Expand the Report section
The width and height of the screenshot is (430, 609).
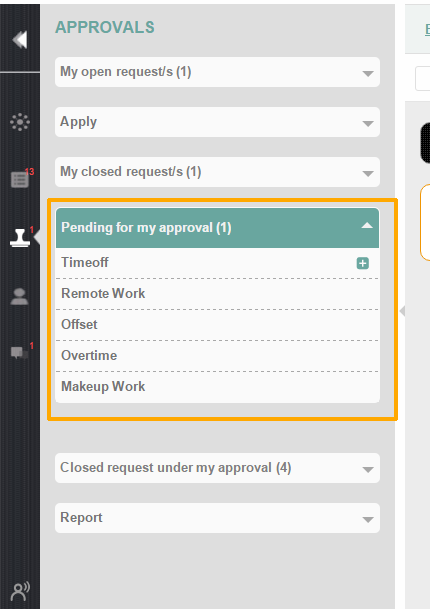(217, 518)
